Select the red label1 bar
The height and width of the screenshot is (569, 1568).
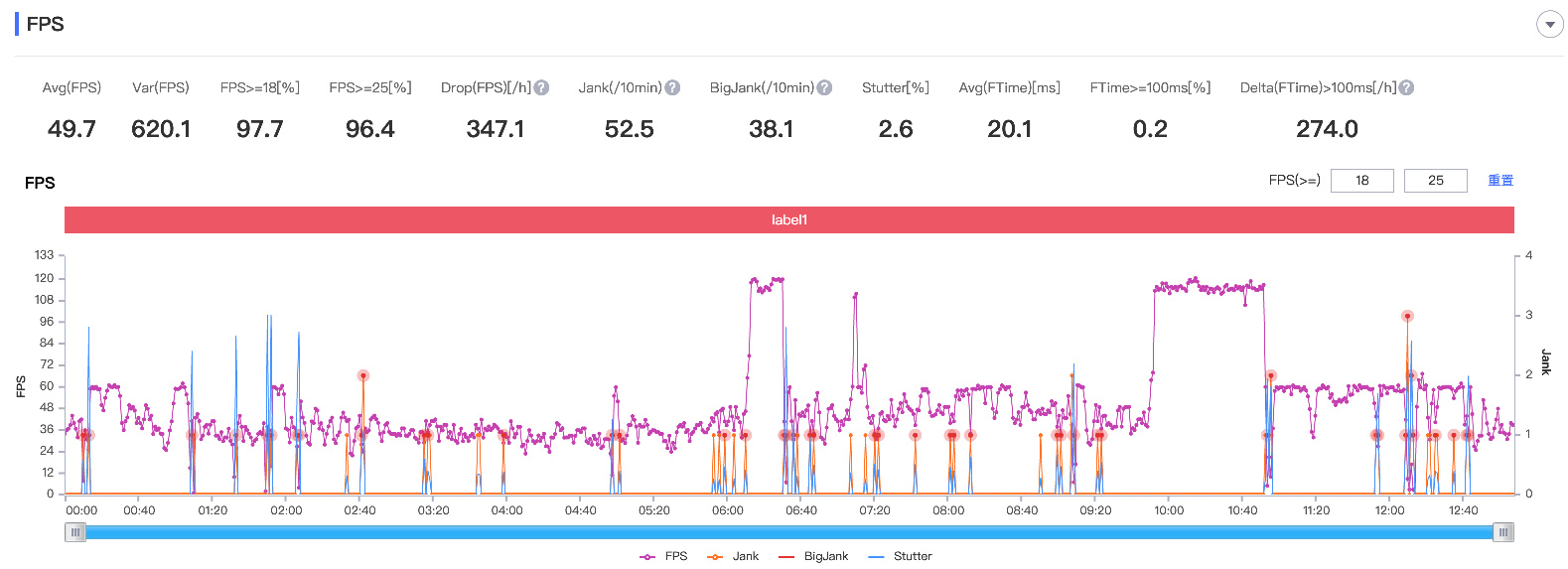(x=789, y=219)
